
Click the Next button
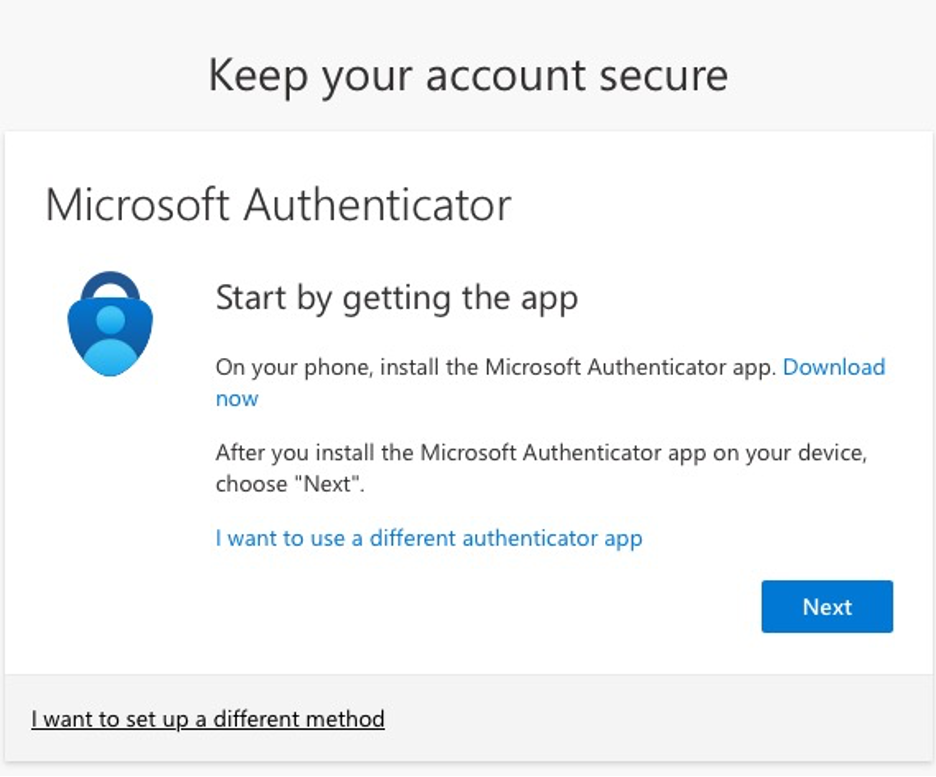(x=827, y=606)
